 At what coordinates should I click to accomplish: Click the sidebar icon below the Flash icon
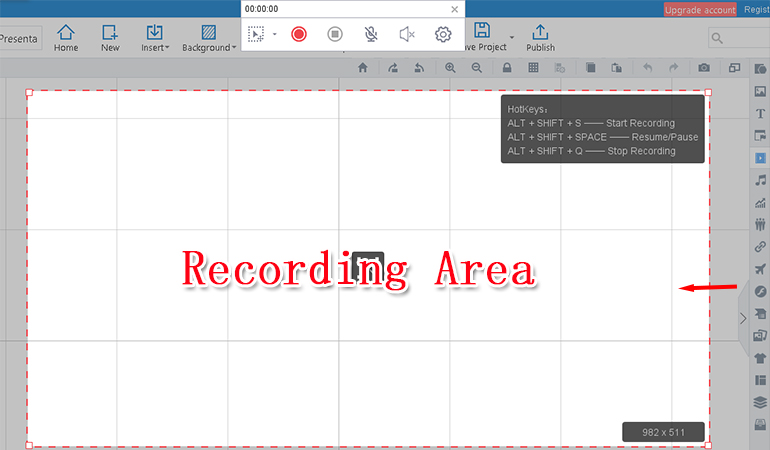pos(760,313)
